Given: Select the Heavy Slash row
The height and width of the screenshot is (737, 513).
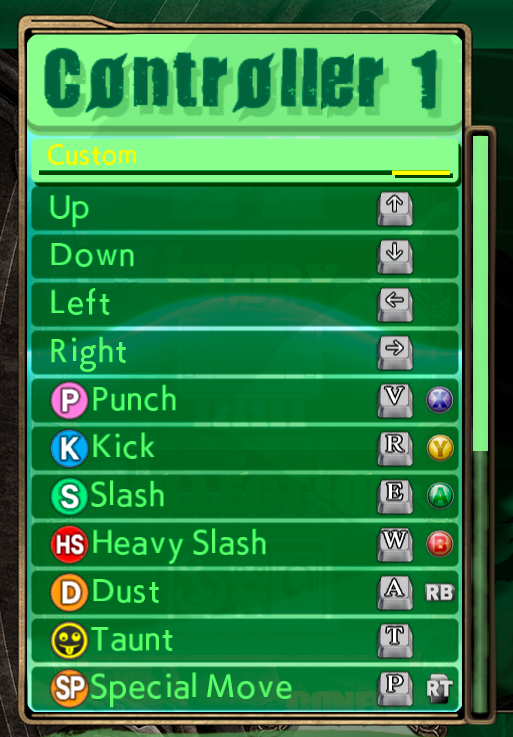Looking at the screenshot, I should (x=245, y=544).
